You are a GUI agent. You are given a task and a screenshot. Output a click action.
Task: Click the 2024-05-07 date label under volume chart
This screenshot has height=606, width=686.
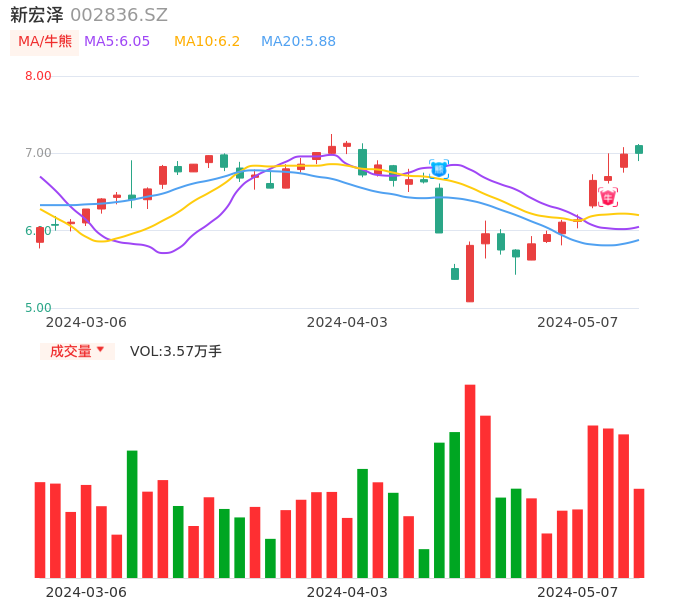tap(578, 592)
